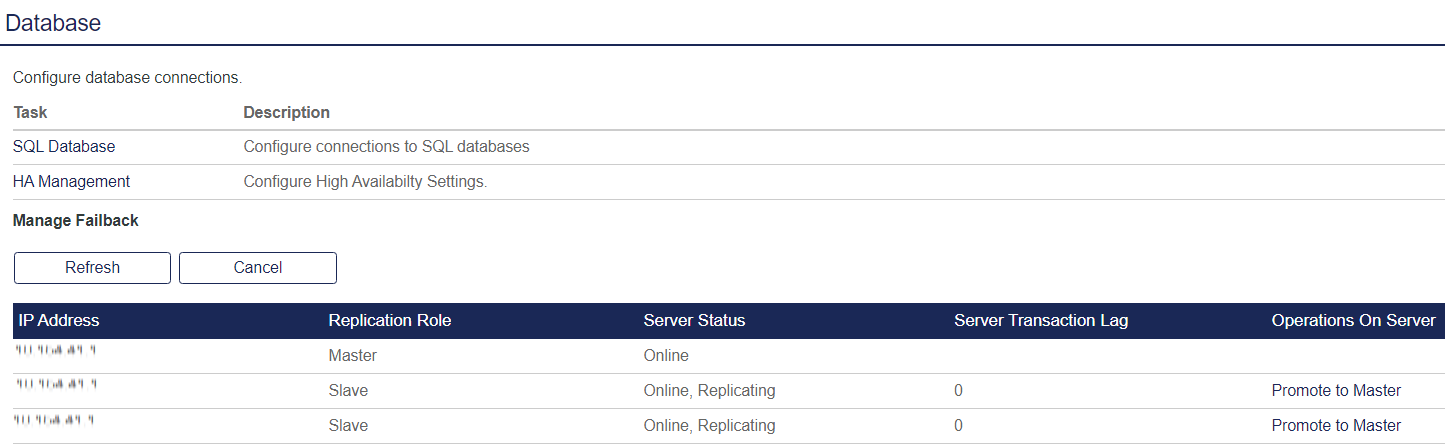The height and width of the screenshot is (447, 1445).
Task: Promote the first Slave server to Master
Action: [x=1336, y=391]
